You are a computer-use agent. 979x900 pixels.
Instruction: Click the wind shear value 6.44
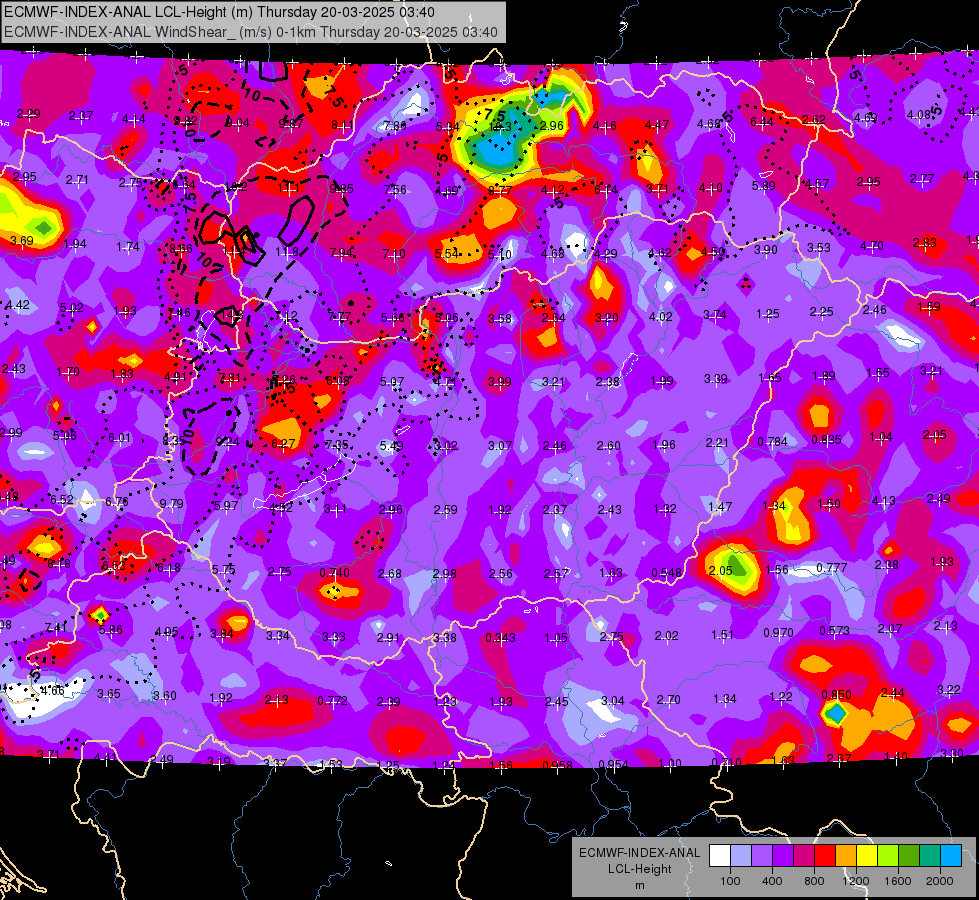[x=762, y=122]
